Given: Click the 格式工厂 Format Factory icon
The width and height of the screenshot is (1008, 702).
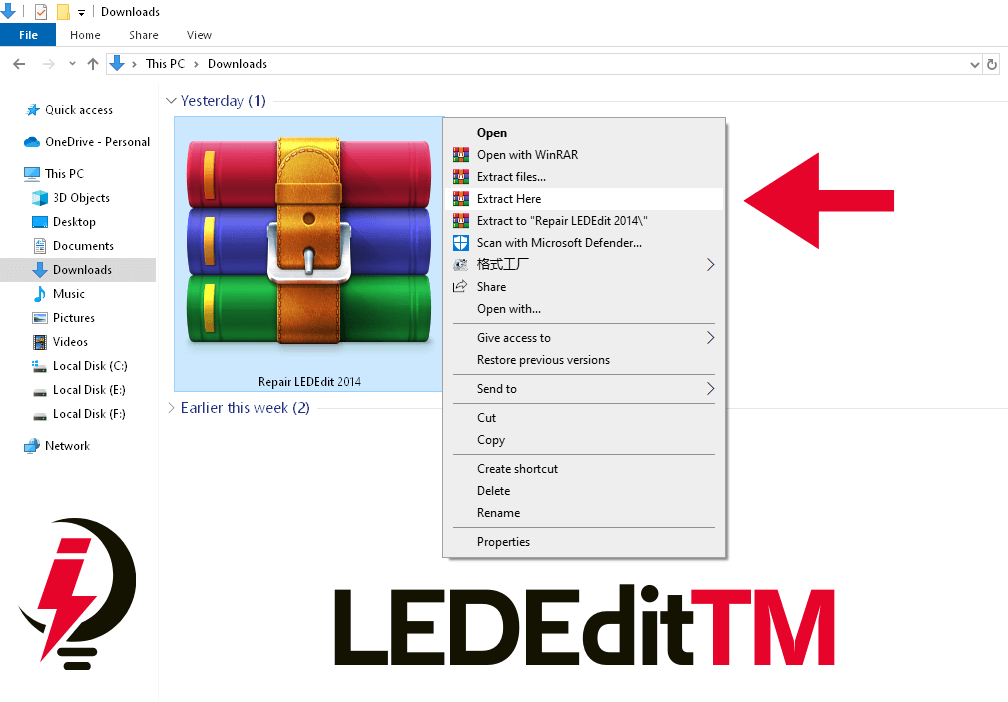Looking at the screenshot, I should (460, 264).
